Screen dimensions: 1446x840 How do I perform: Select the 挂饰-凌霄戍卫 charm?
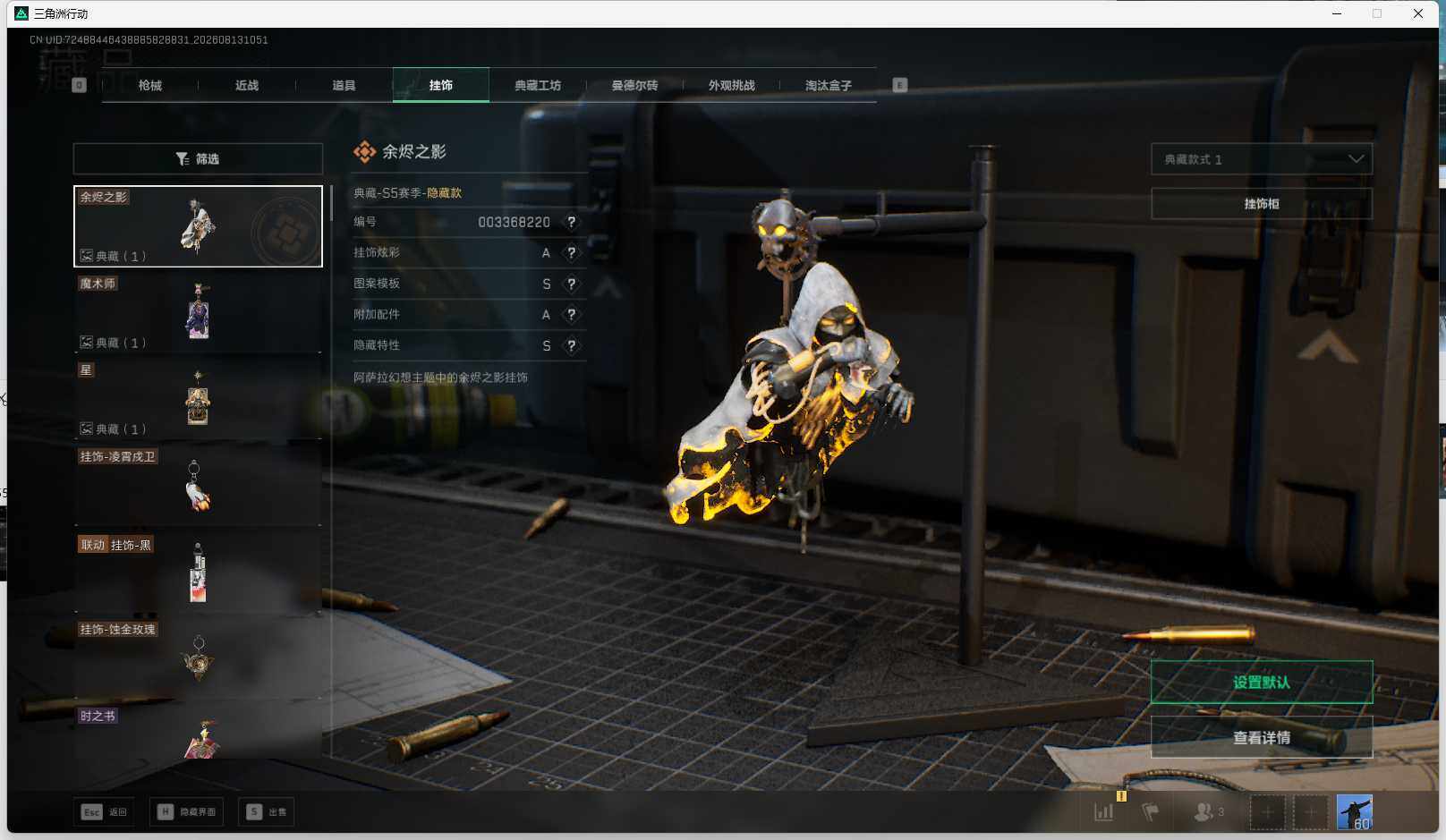198,486
